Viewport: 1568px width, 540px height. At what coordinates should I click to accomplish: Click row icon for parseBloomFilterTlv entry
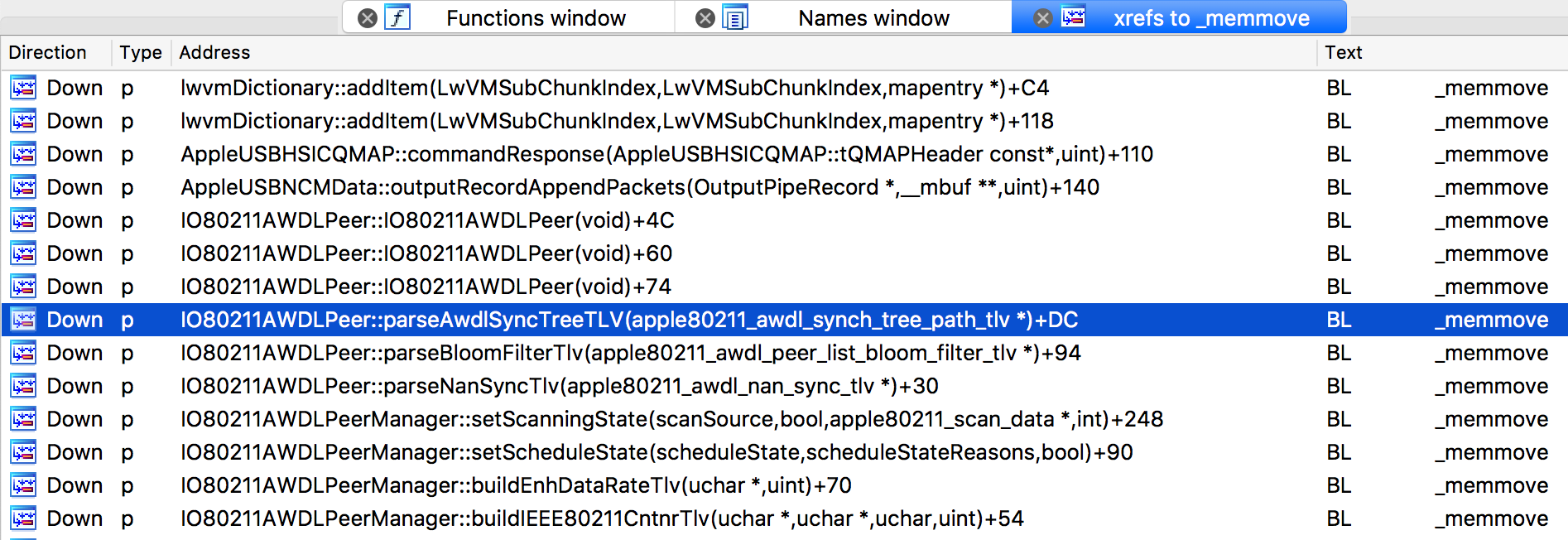click(x=23, y=353)
